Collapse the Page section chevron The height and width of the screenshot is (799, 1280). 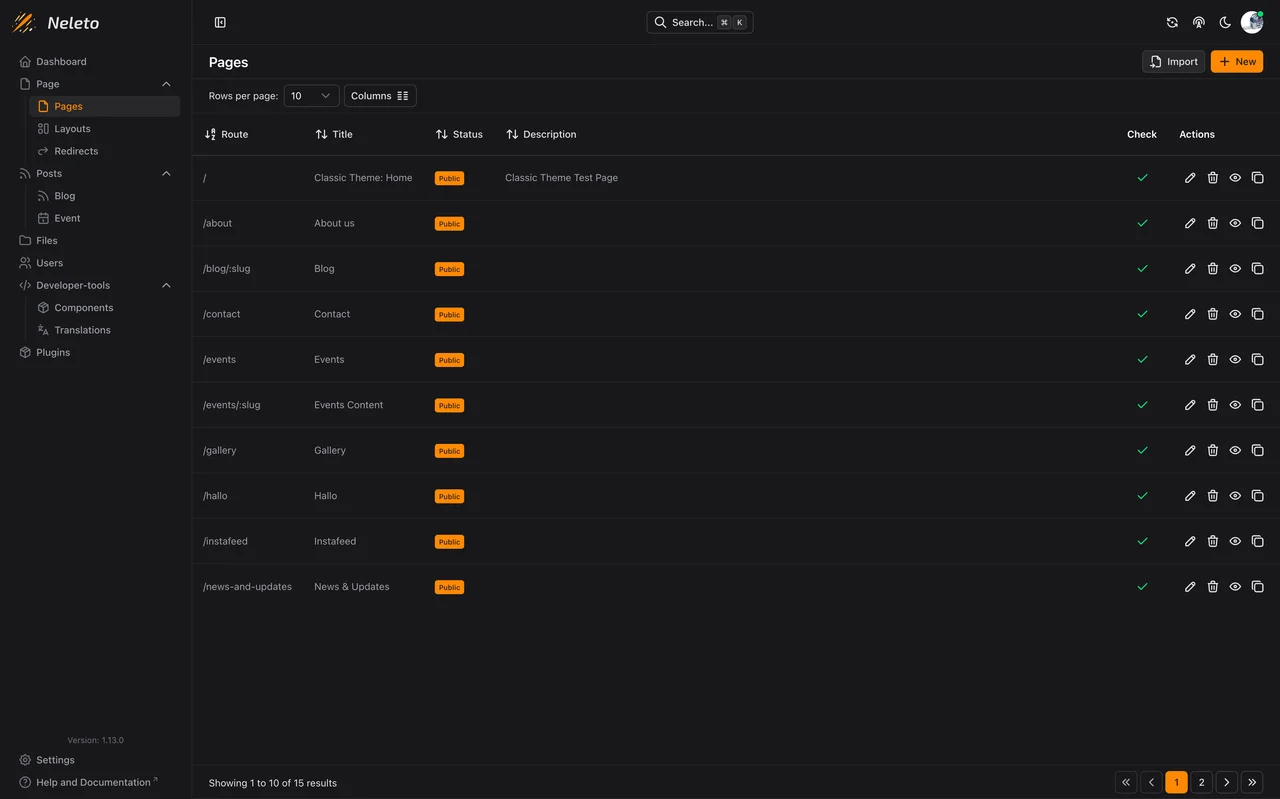tap(166, 84)
